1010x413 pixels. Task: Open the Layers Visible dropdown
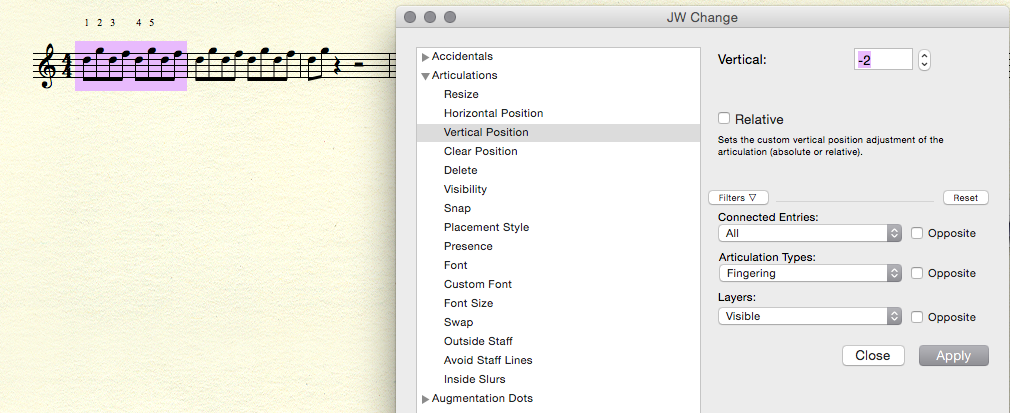(810, 316)
